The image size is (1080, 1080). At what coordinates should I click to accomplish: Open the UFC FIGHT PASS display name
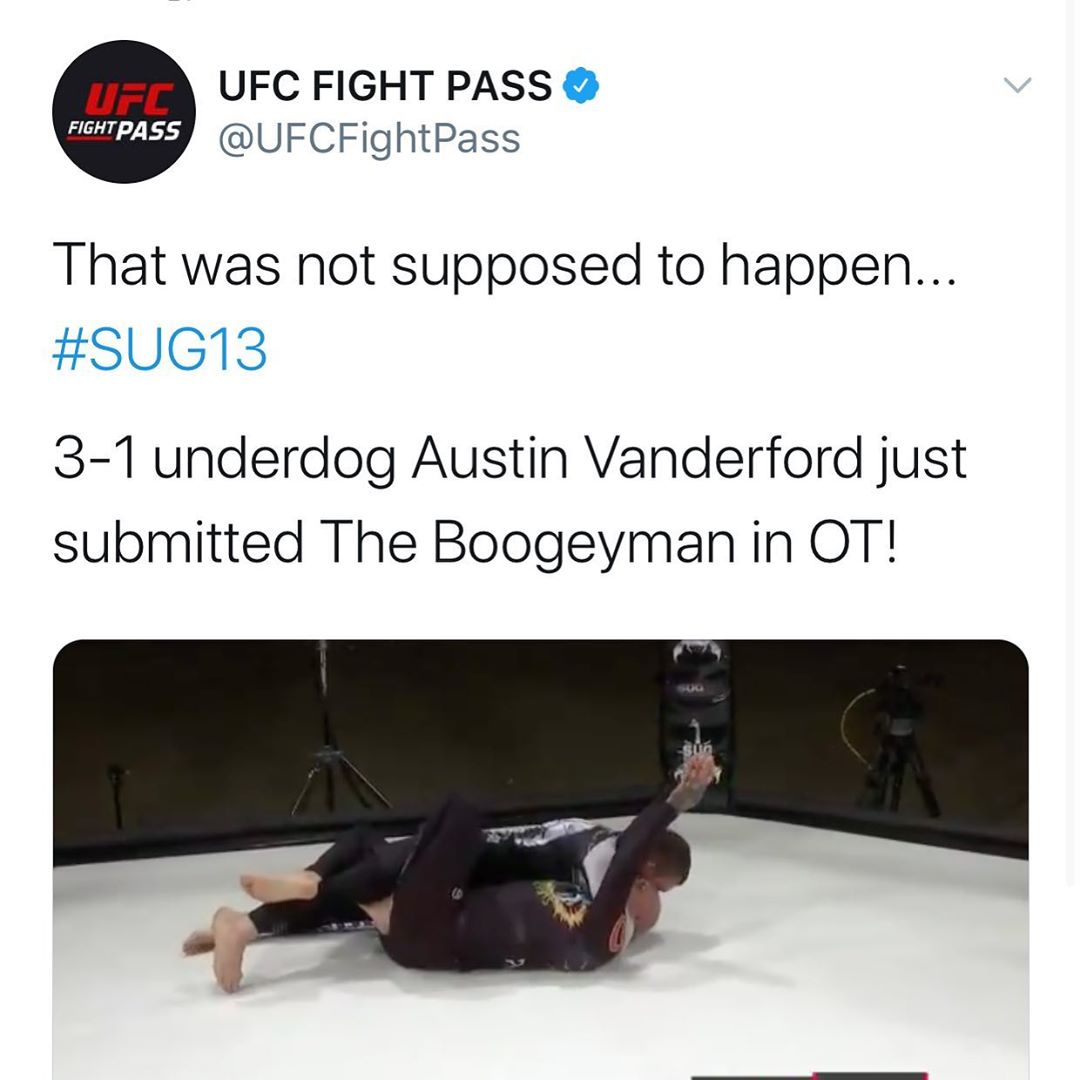tap(385, 85)
